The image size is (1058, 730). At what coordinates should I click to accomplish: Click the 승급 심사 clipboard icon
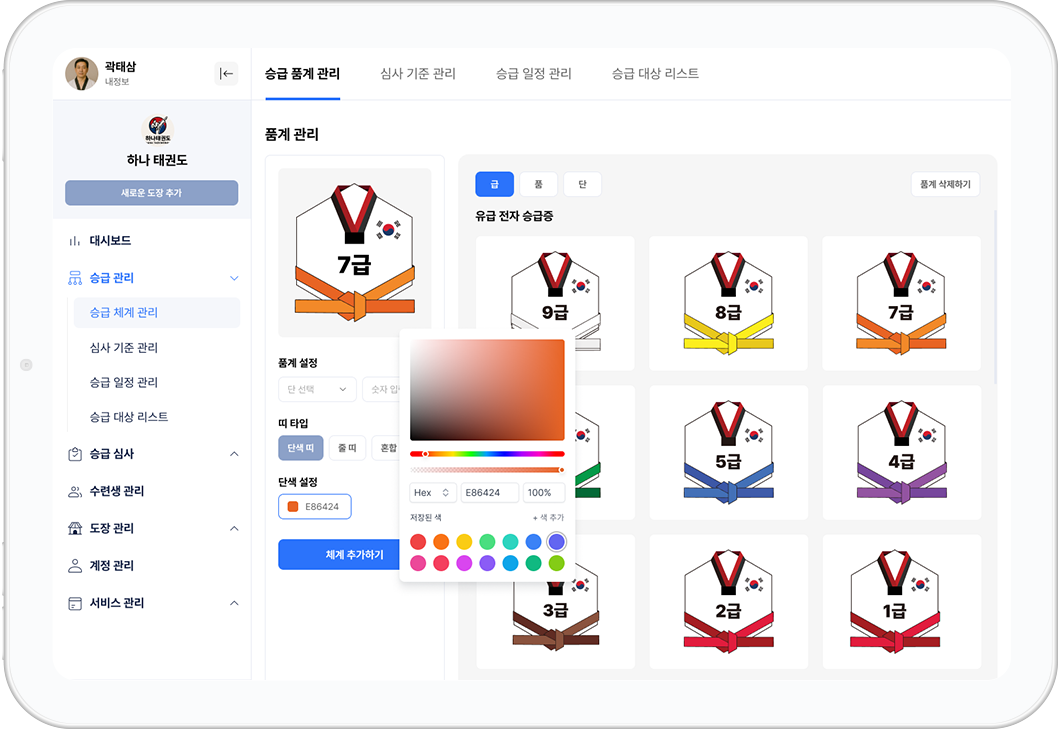74,454
